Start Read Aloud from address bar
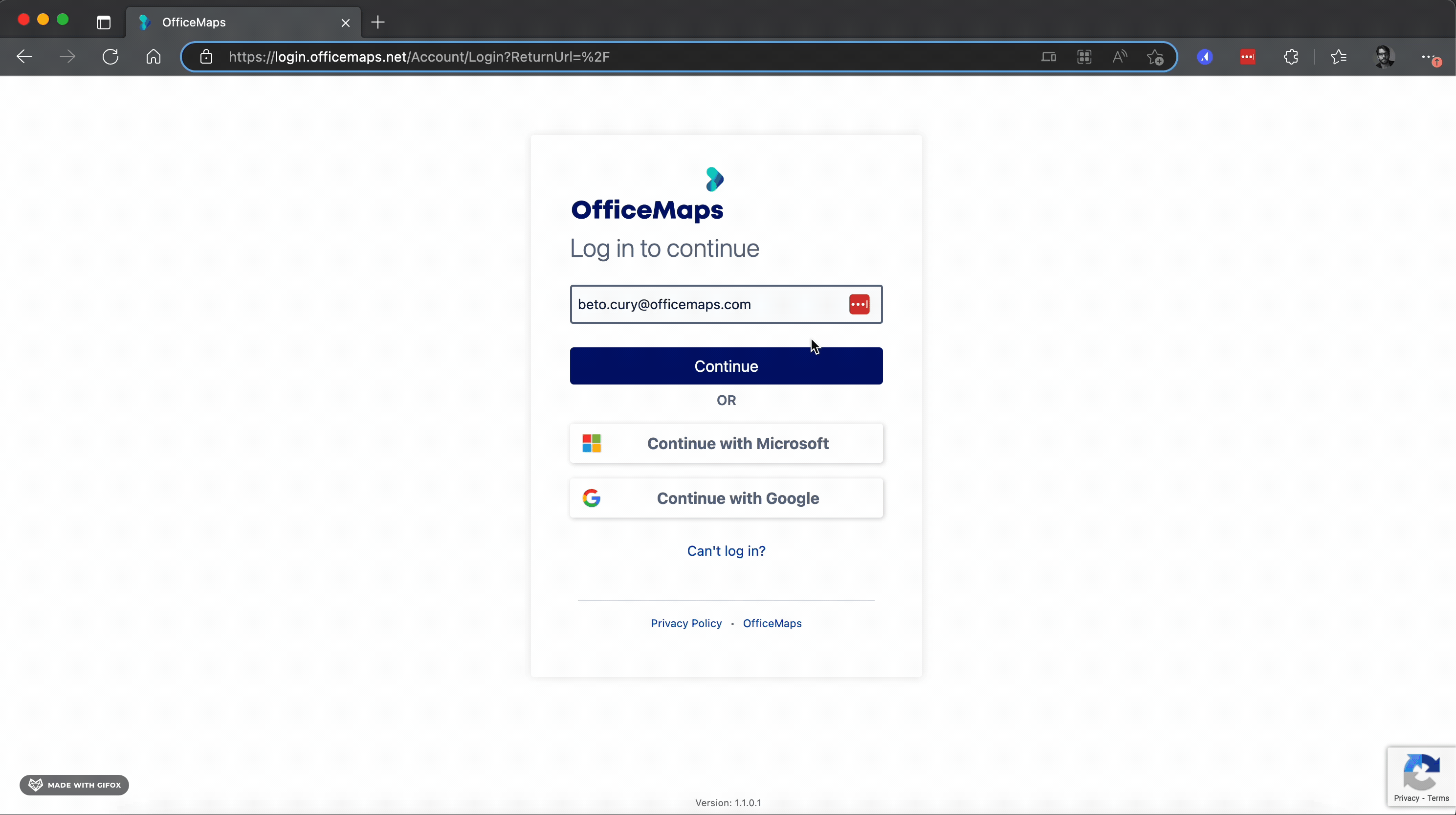1456x815 pixels. 1120,57
